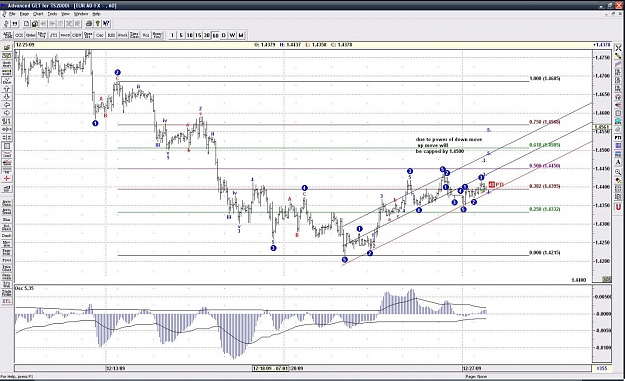Click the magnifying glass zoom tool

coord(618,171)
